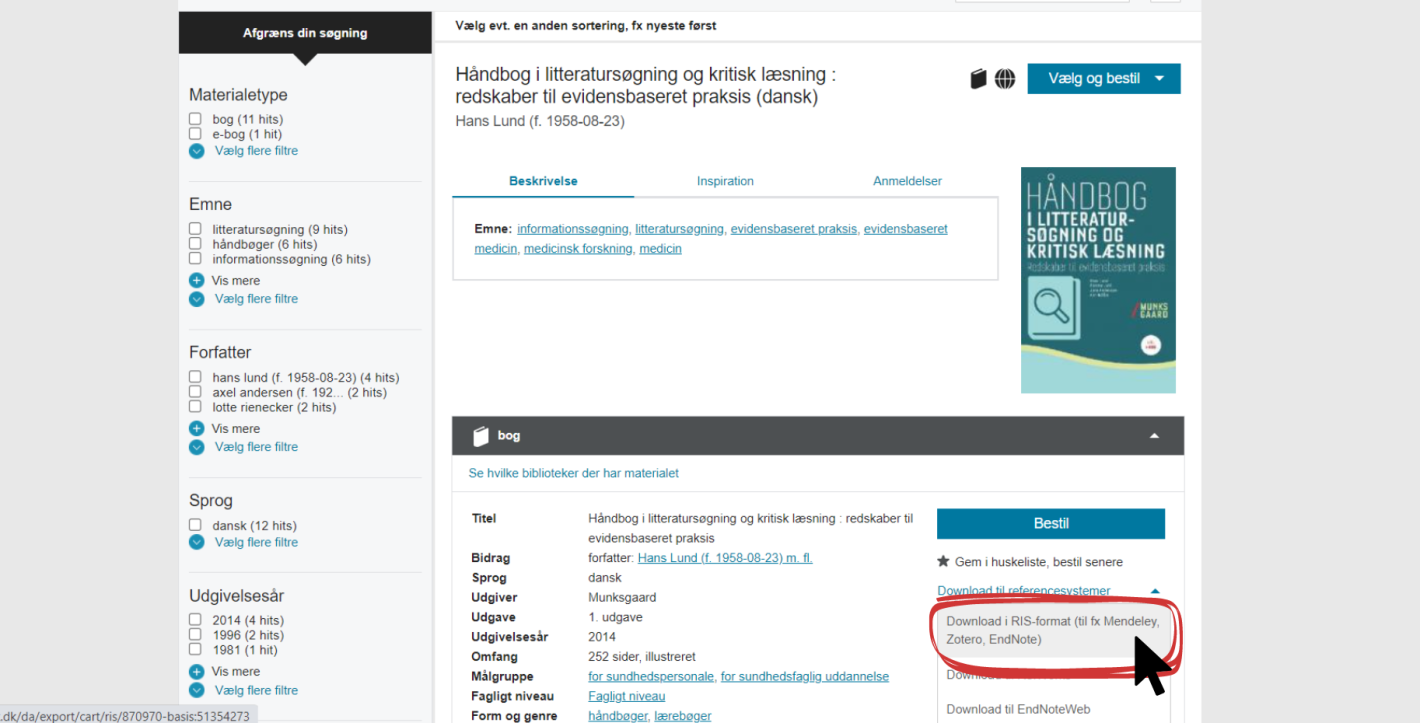Viewport: 1420px width, 723px height.
Task: Tick the lotte rienecker (2 hits) checkbox
Action: (195, 408)
